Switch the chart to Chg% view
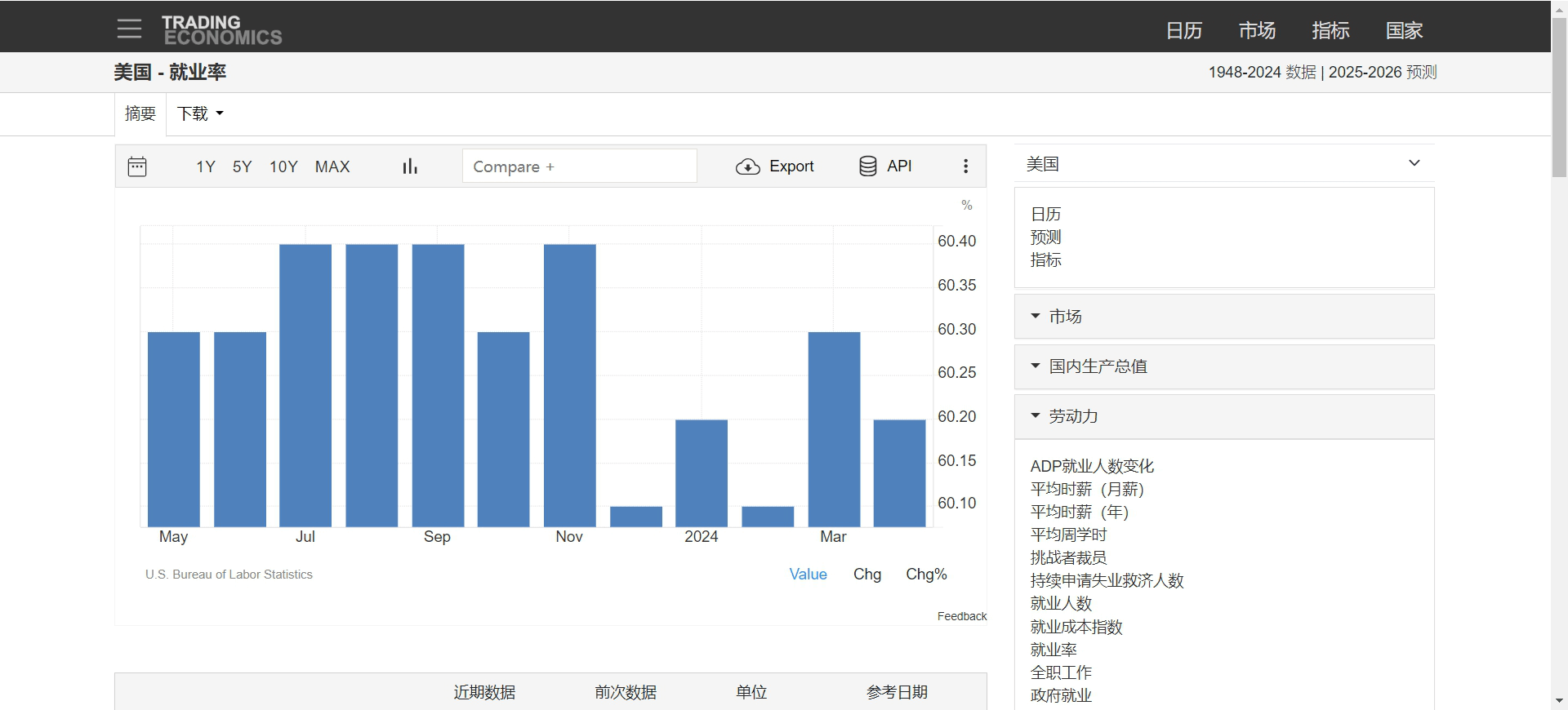This screenshot has width=1568, height=710. click(926, 575)
